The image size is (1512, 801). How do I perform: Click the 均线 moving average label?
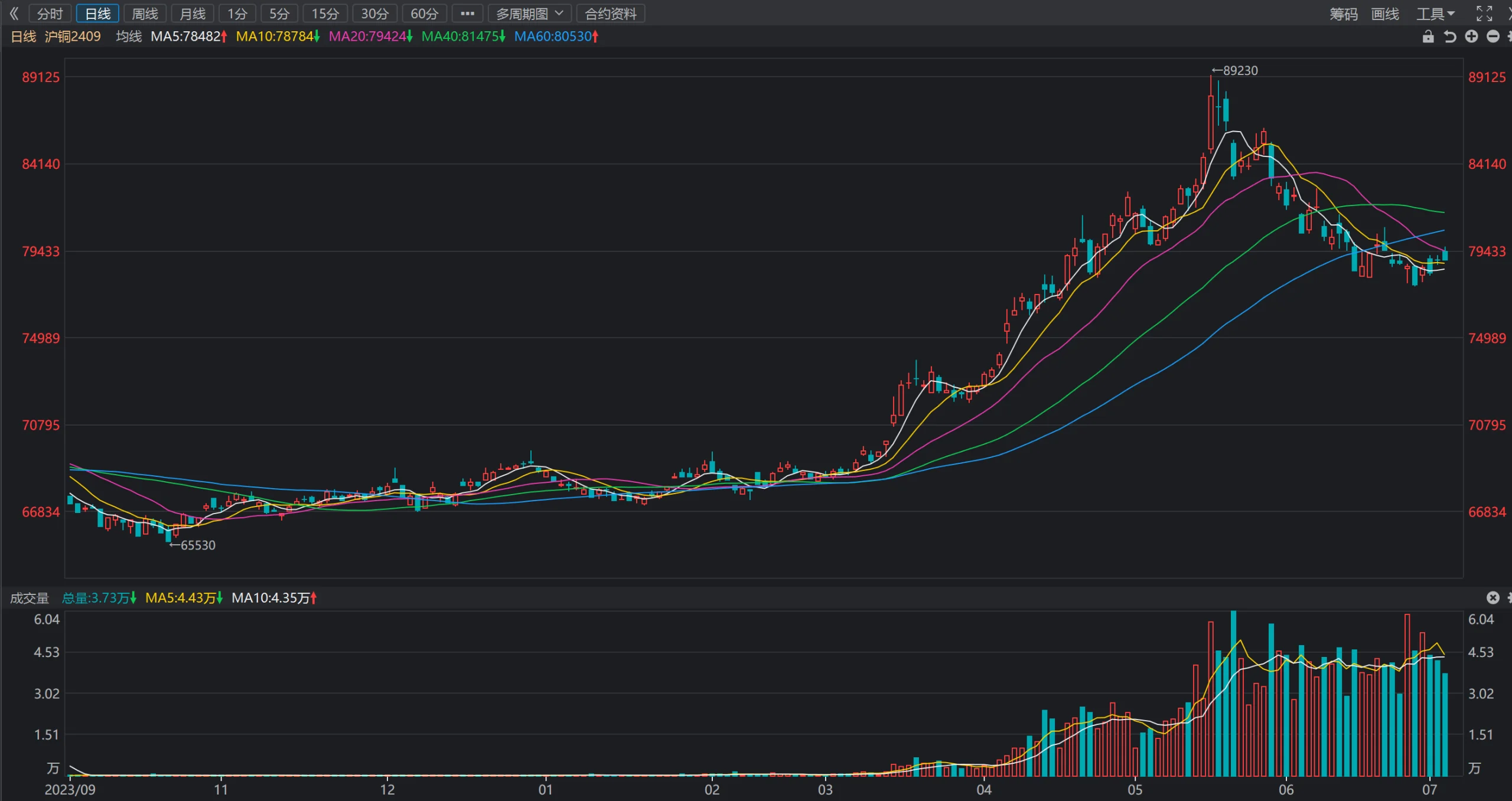pos(129,37)
